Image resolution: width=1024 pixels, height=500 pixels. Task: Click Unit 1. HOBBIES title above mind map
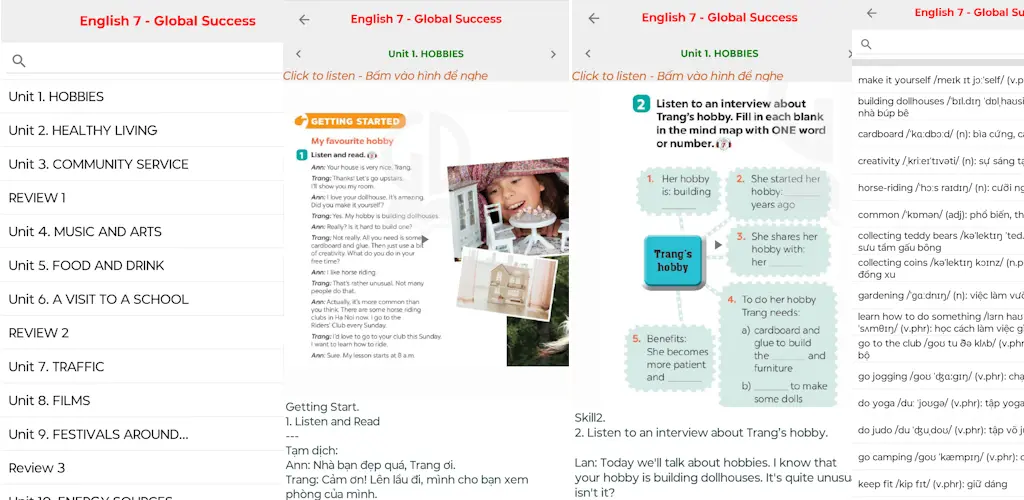pyautogui.click(x=719, y=54)
